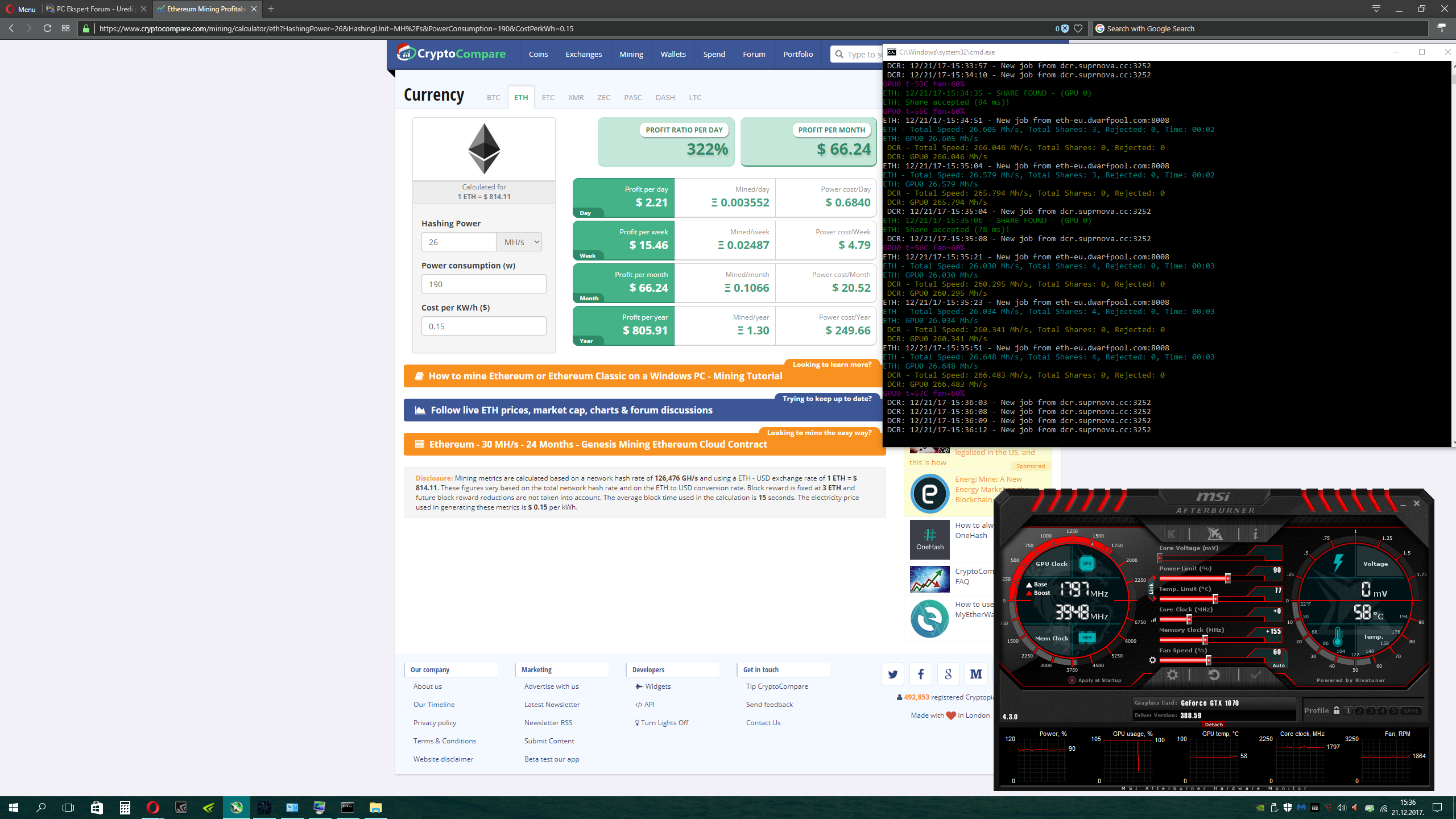Screen dimensions: 1456x819
Task: Launch MSI Kombustor with K icon
Action: 1172,533
